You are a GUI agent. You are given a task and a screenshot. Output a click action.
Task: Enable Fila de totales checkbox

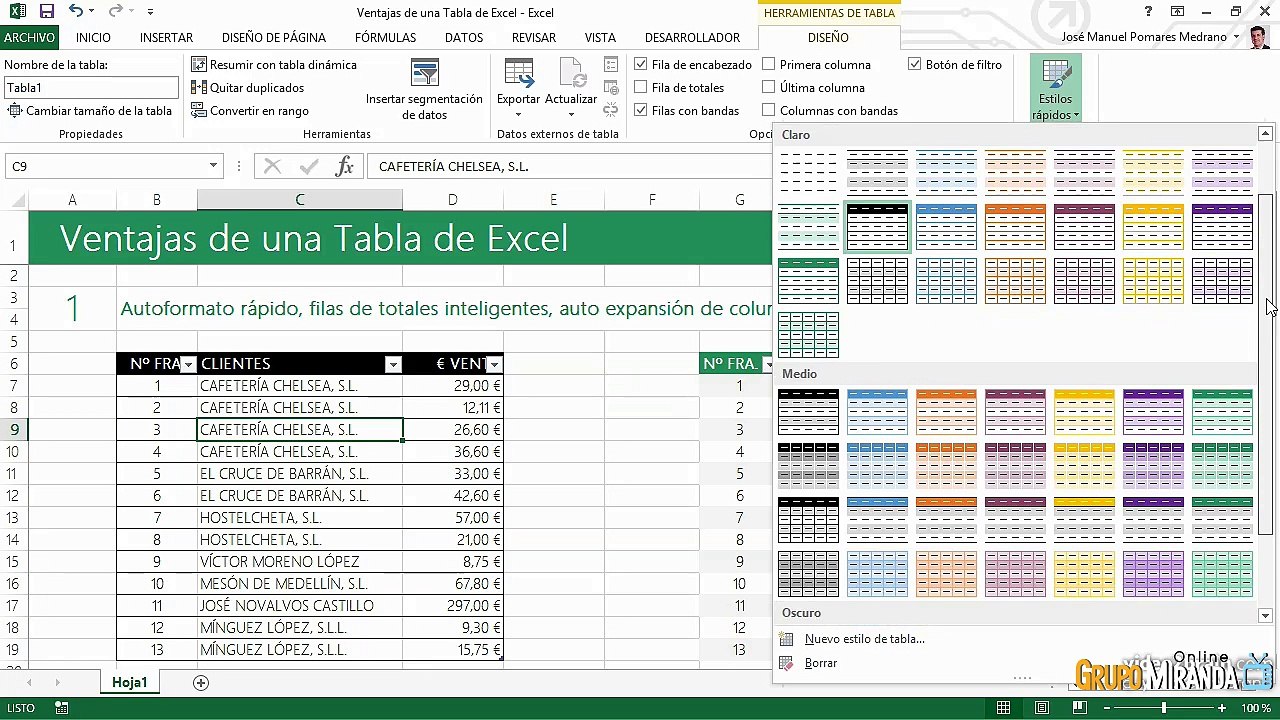pyautogui.click(x=641, y=88)
